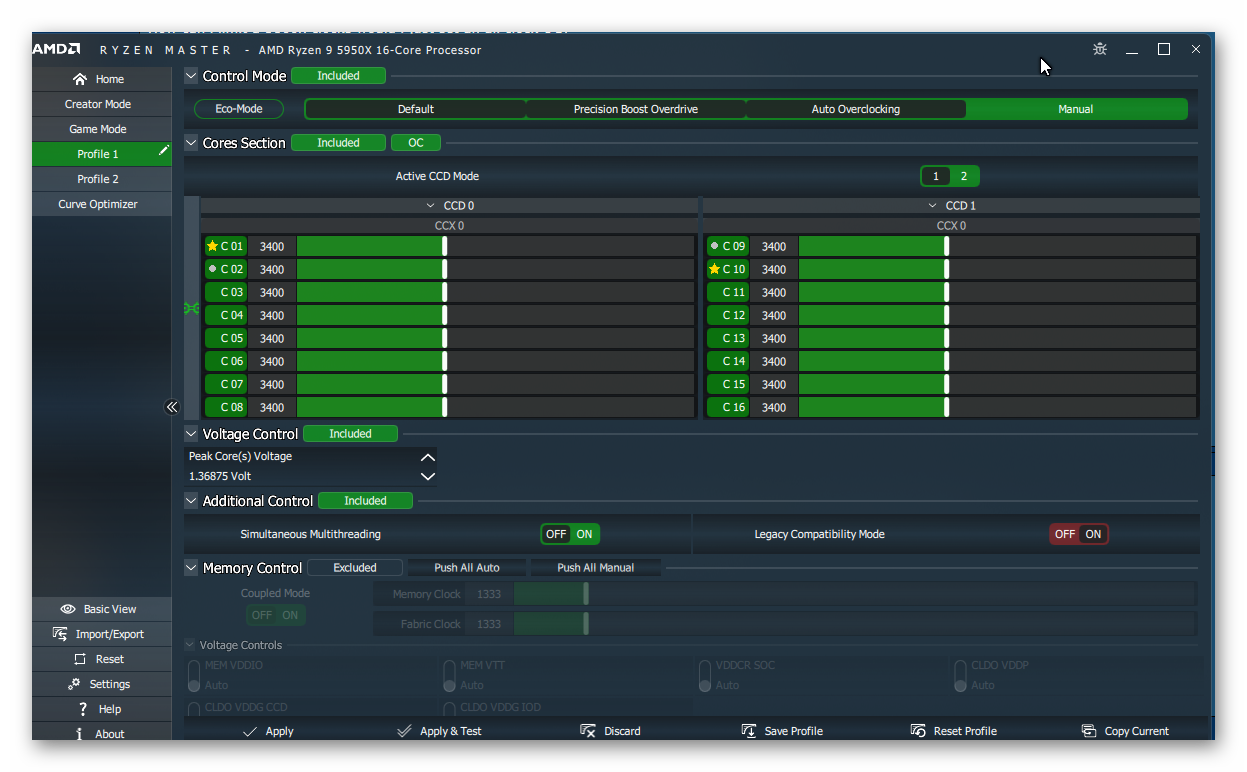The width and height of the screenshot is (1247, 772).
Task: Click the AMD logo in title bar
Action: (58, 49)
